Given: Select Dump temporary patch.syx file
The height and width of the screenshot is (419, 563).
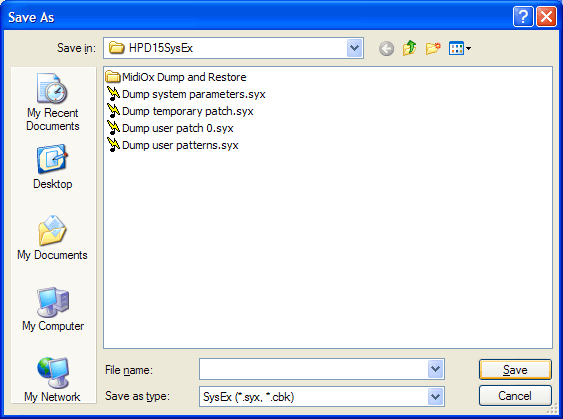Looking at the screenshot, I should coord(180,111).
